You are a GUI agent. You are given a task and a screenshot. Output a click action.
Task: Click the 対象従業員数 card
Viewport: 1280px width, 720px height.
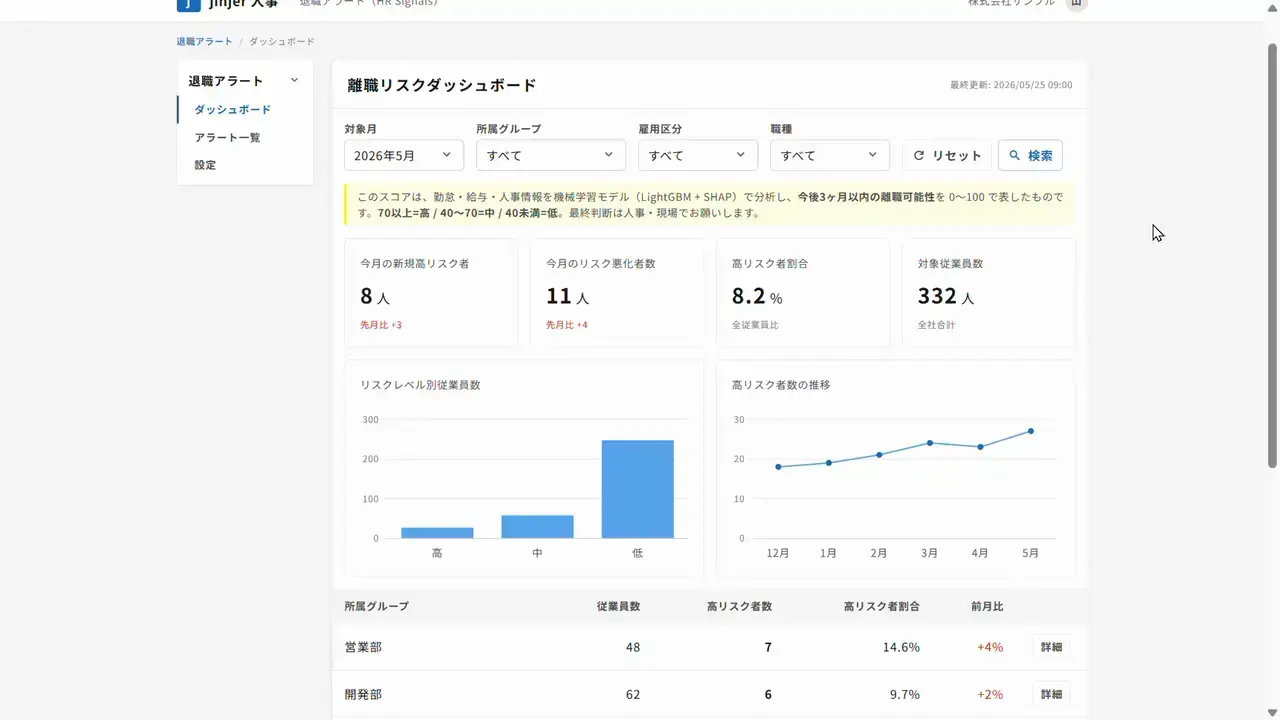tap(989, 293)
